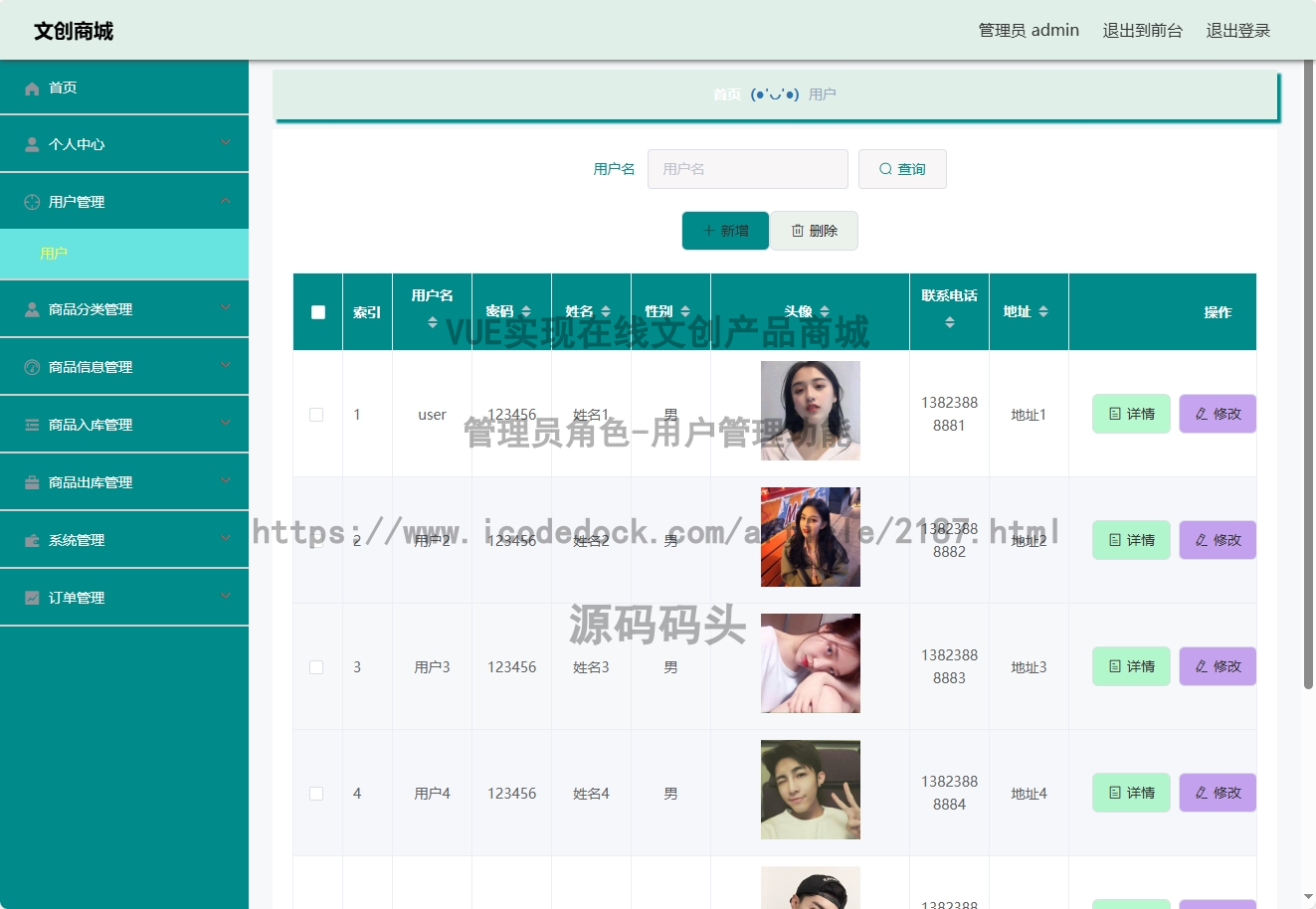Click the avatar thumbnail for user
The width and height of the screenshot is (1316, 909).
(x=811, y=411)
